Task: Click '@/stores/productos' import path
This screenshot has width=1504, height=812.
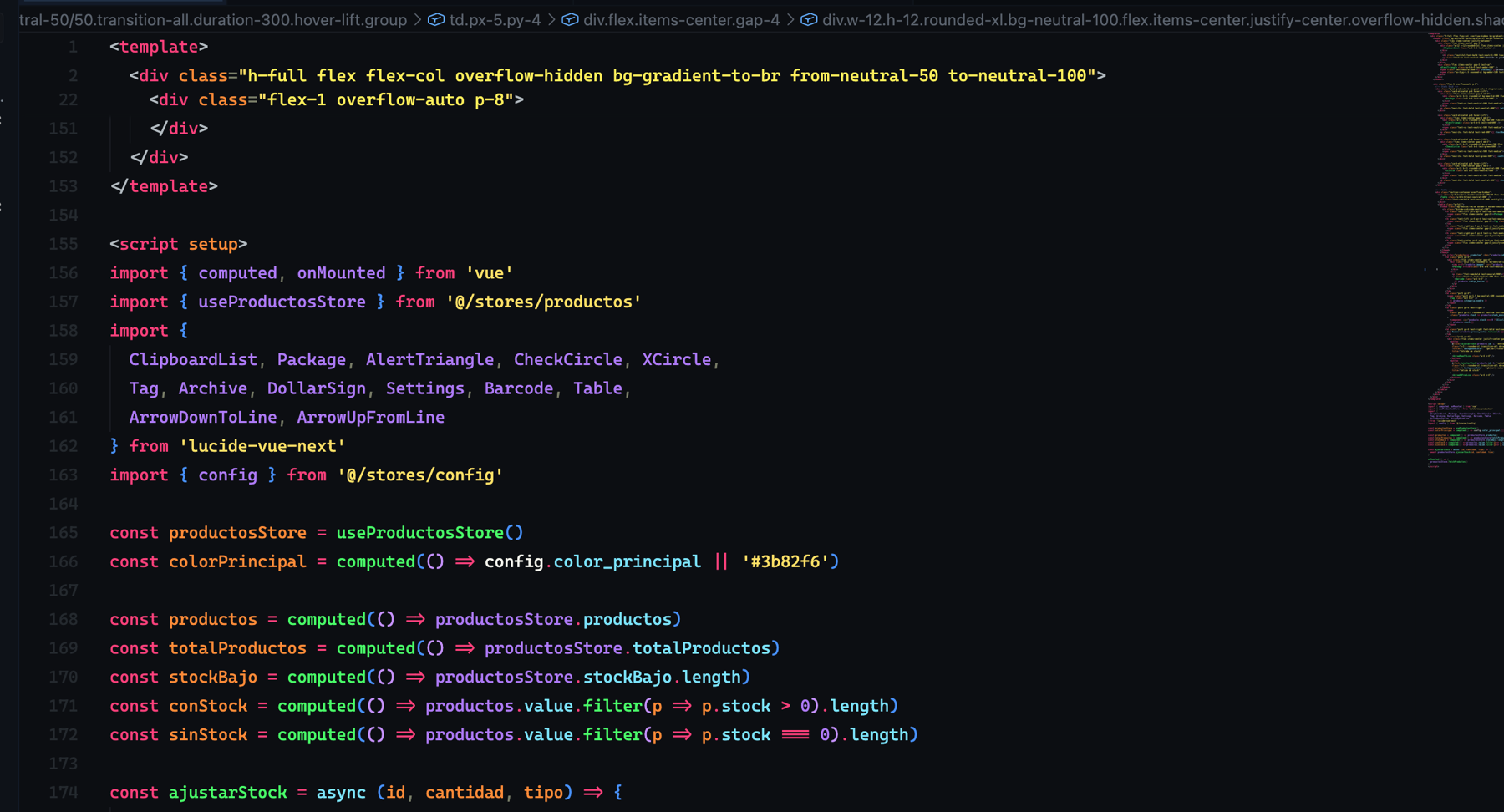Action: click(543, 302)
